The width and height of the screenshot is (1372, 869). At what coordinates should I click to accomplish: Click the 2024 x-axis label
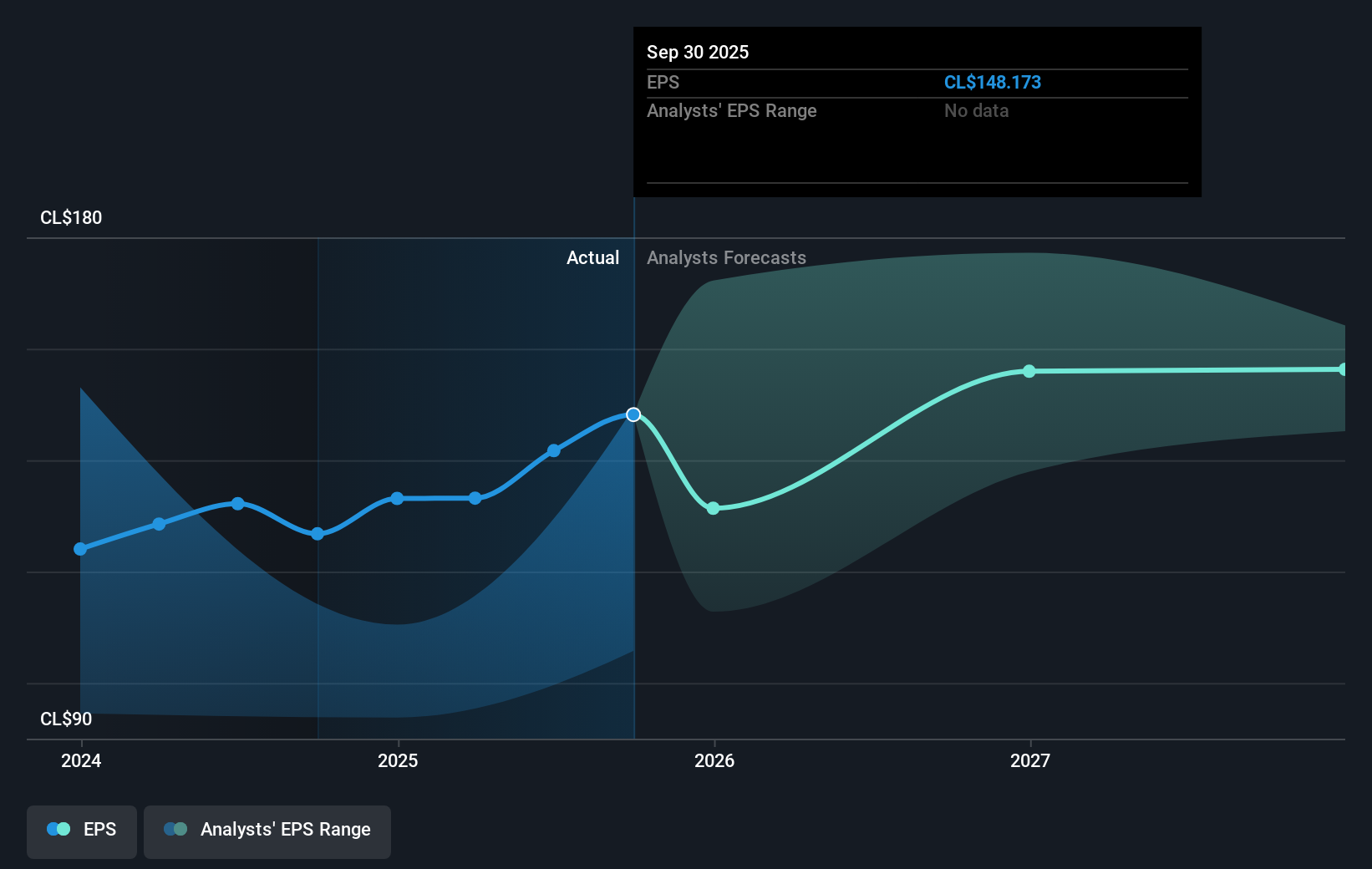coord(81,760)
